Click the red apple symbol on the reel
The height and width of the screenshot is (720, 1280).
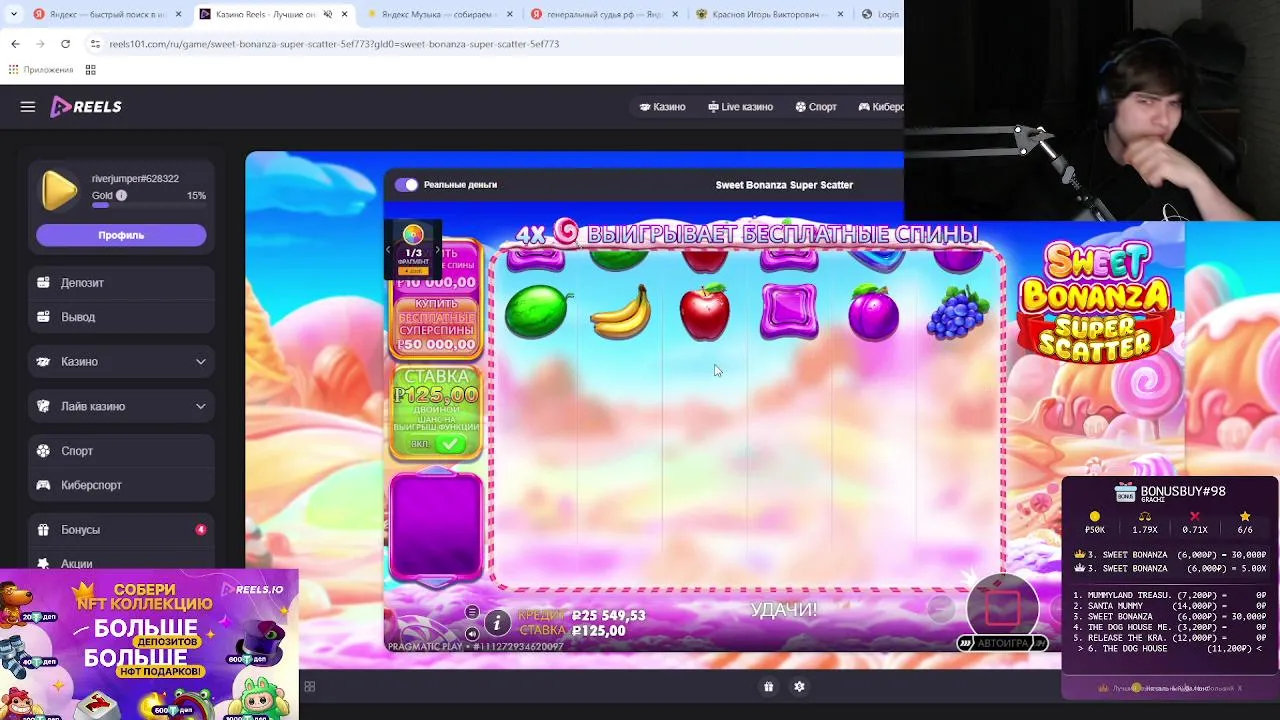[704, 311]
